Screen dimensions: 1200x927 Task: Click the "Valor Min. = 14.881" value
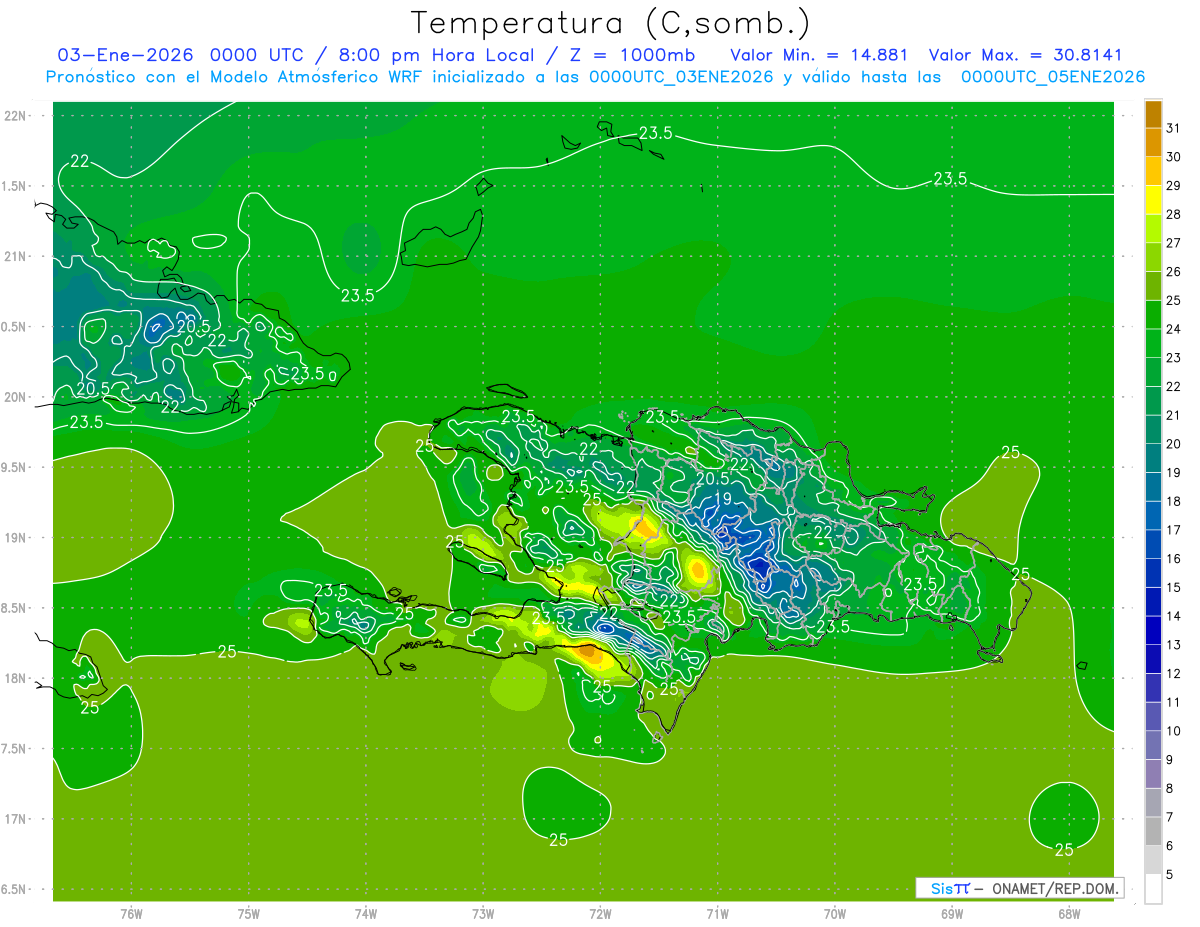(819, 54)
